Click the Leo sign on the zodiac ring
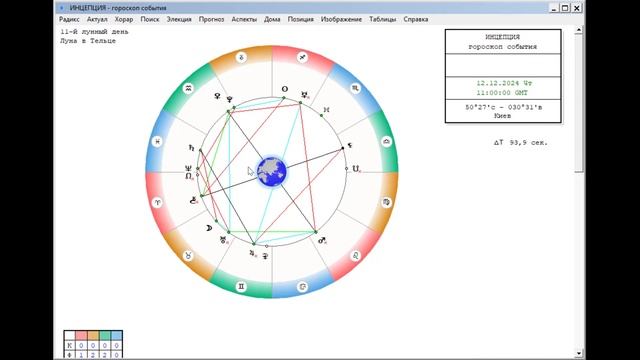The height and width of the screenshot is (360, 640). [x=356, y=256]
